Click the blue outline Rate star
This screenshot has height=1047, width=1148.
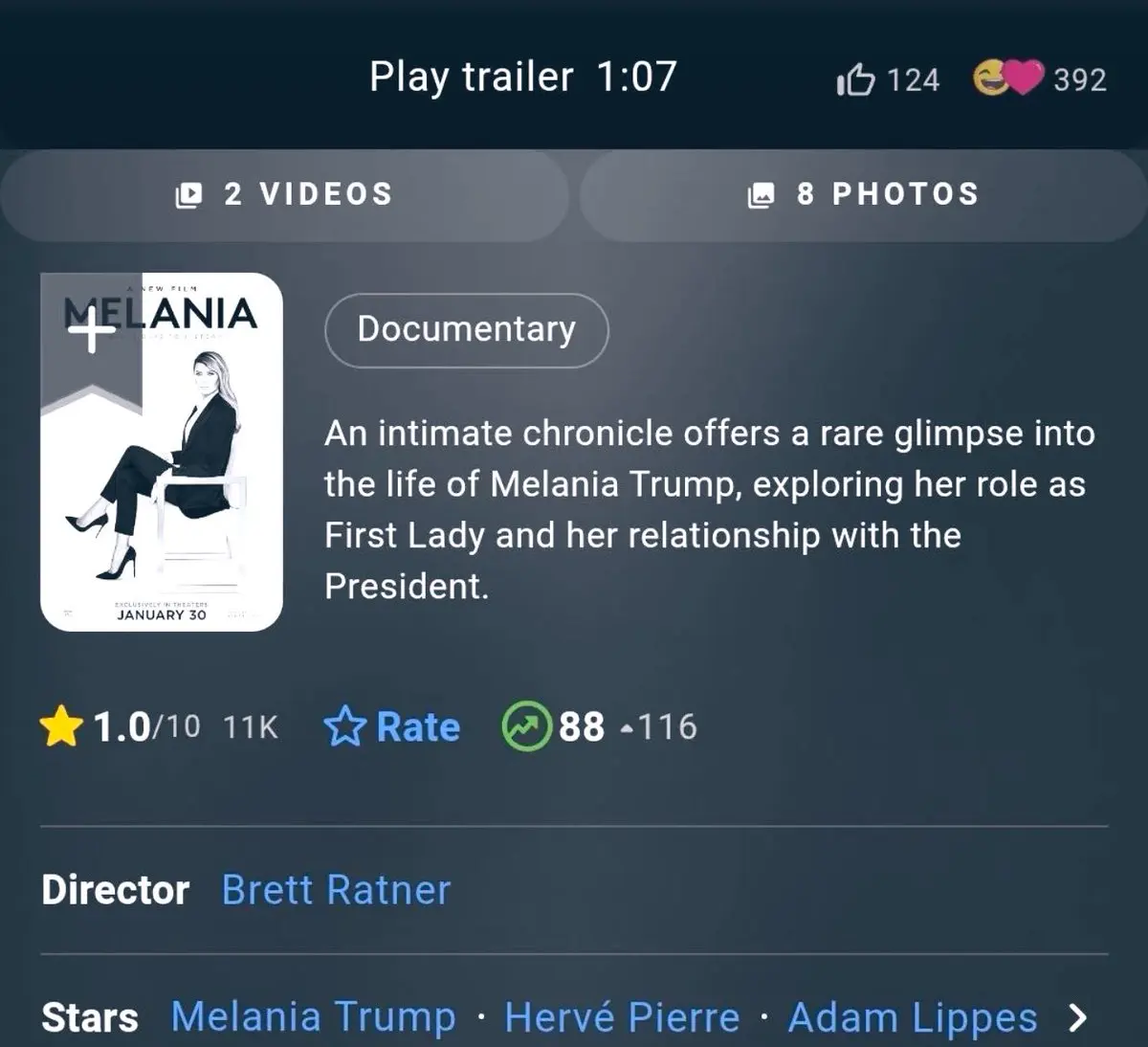pos(344,726)
